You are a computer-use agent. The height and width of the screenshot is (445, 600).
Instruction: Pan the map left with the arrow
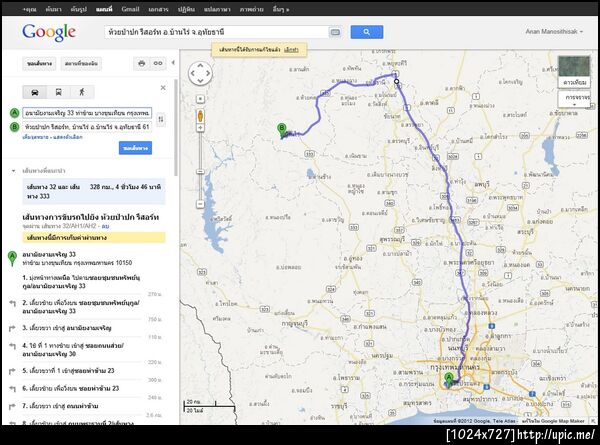[192, 73]
